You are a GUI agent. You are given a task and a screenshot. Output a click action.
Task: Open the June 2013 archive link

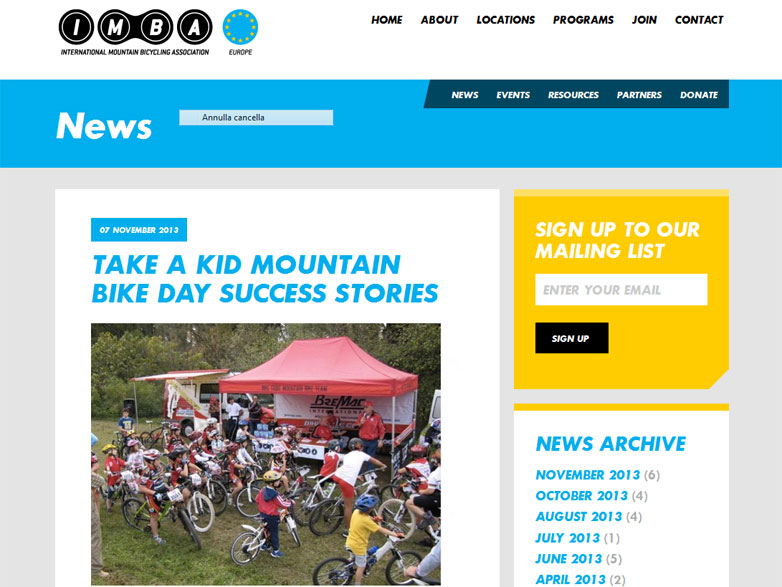tap(569, 559)
